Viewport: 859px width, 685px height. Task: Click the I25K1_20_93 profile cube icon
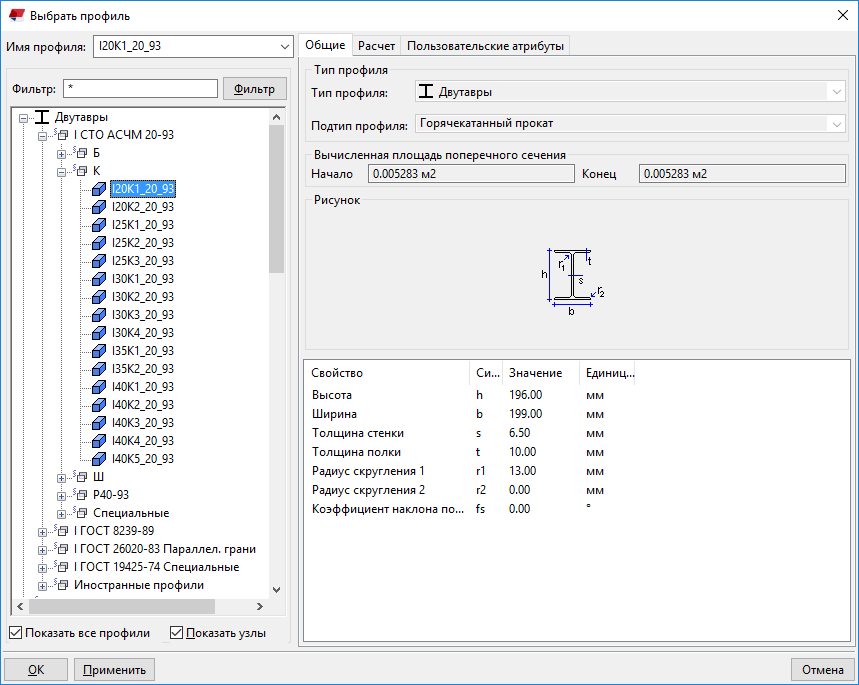[x=99, y=225]
